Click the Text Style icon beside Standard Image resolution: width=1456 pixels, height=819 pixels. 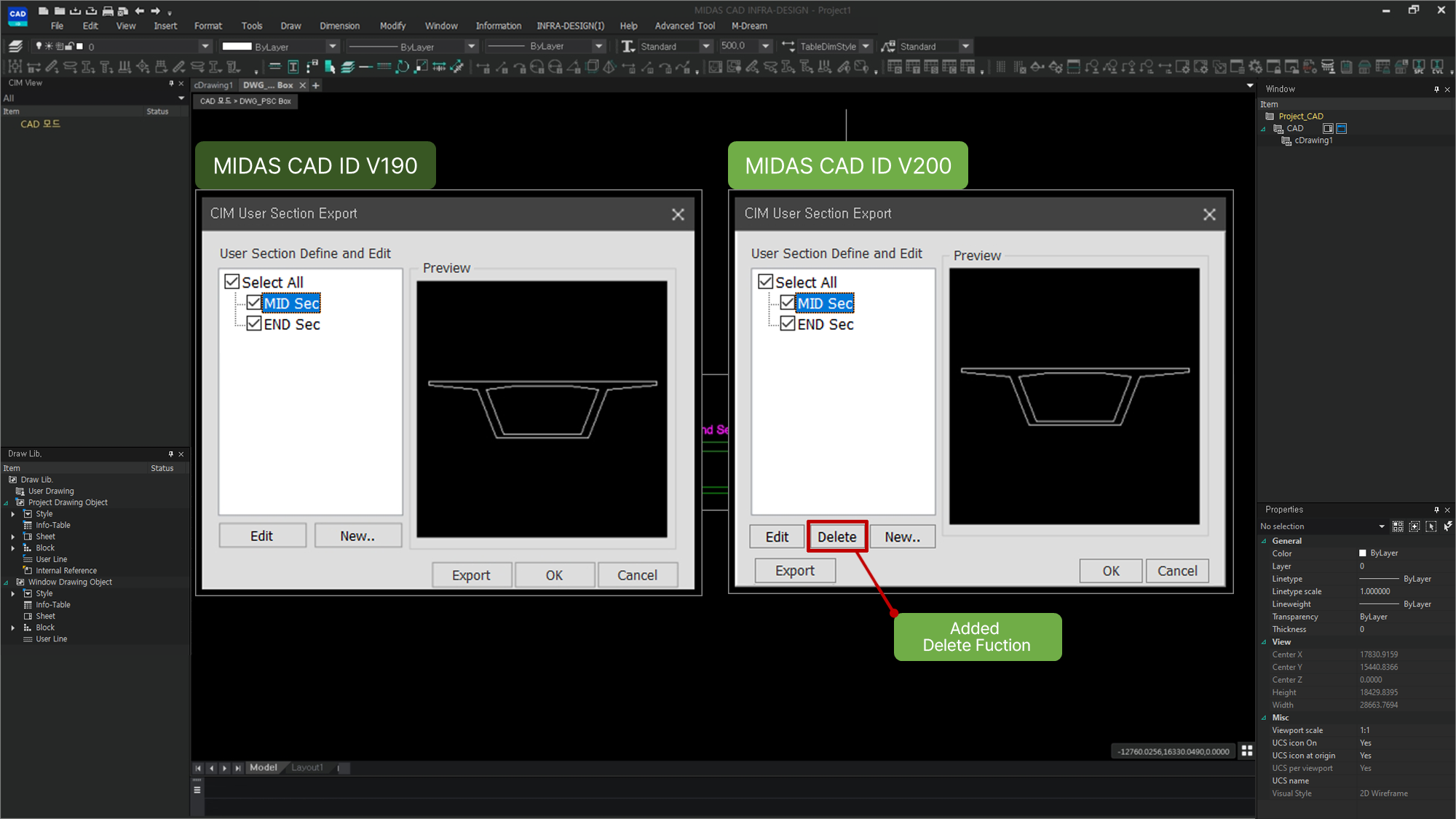pyautogui.click(x=628, y=46)
